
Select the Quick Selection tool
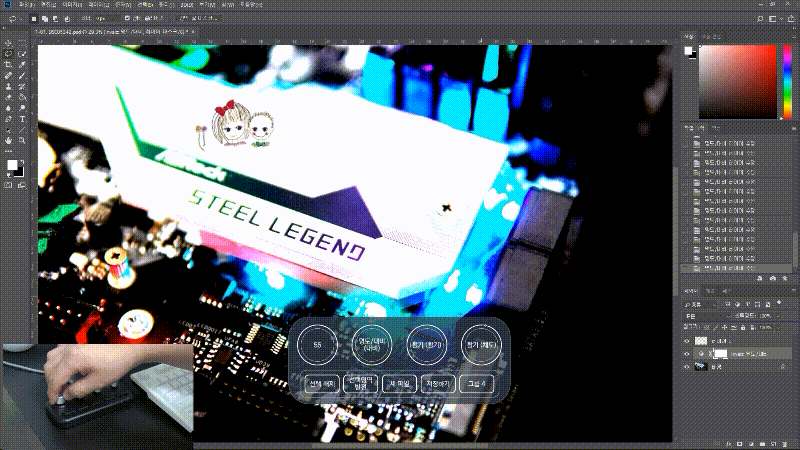[22, 54]
